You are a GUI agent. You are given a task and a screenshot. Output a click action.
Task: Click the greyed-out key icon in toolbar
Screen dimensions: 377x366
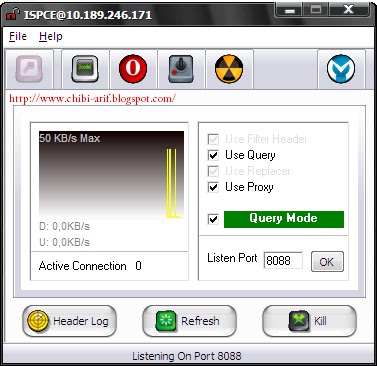click(x=29, y=69)
